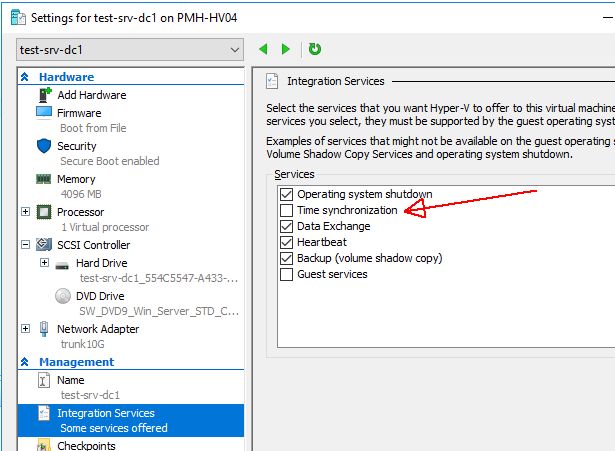
Task: Click the green refresh icon
Action: click(315, 49)
